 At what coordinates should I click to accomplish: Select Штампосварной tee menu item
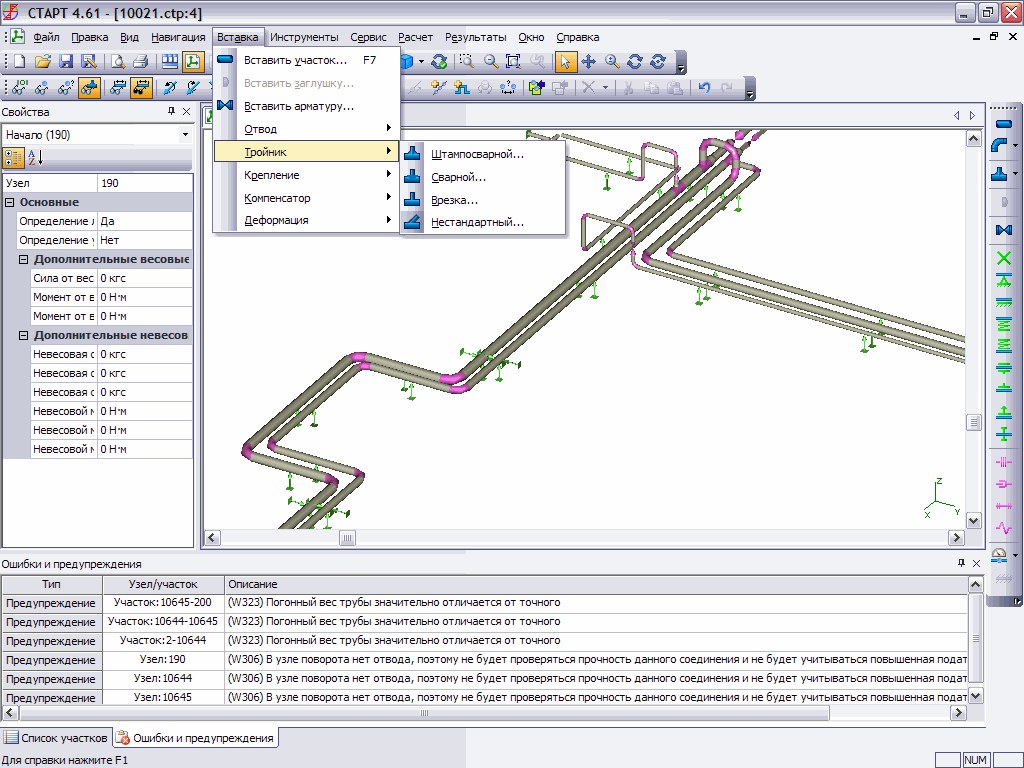[477, 154]
